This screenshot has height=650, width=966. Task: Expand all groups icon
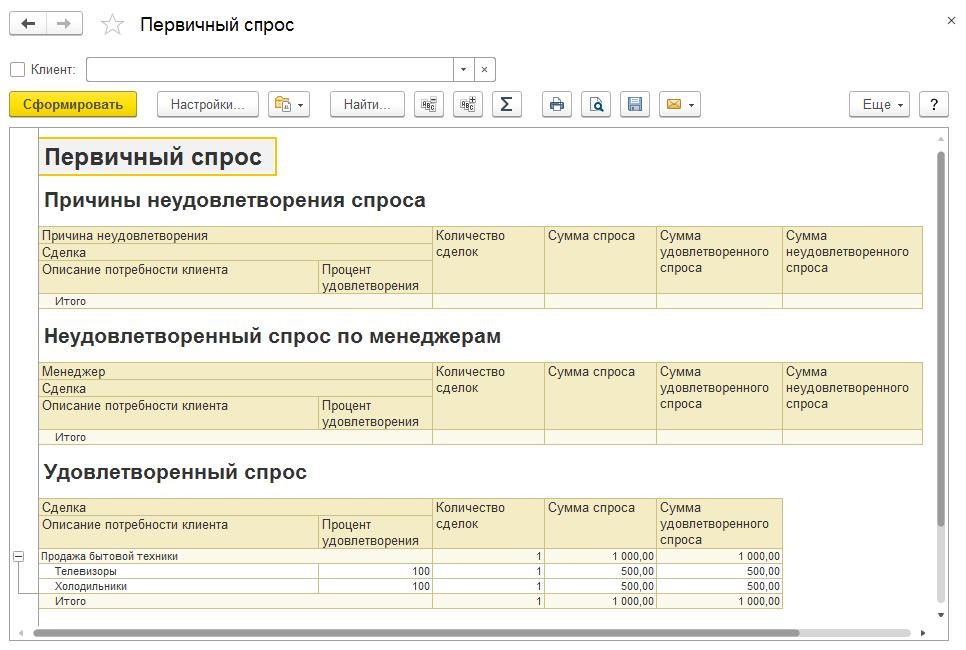pyautogui.click(x=468, y=105)
